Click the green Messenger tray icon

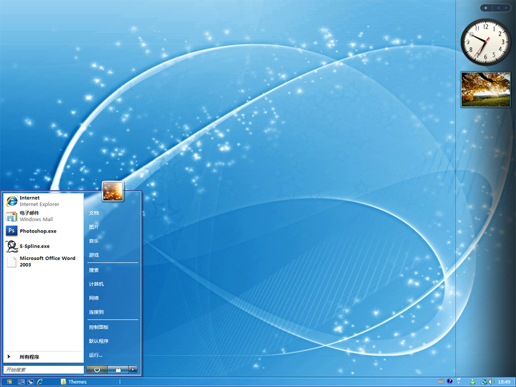coord(473,382)
